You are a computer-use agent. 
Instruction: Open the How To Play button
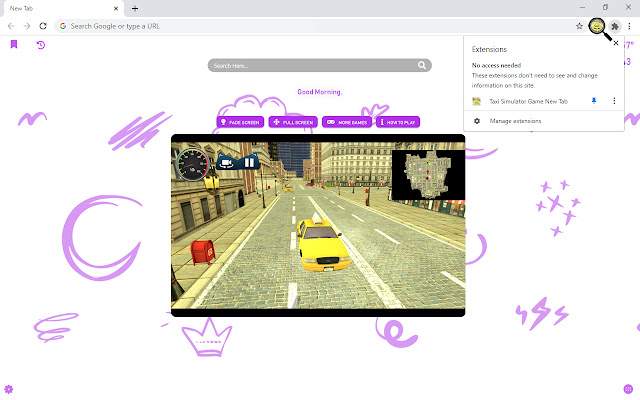pos(398,122)
